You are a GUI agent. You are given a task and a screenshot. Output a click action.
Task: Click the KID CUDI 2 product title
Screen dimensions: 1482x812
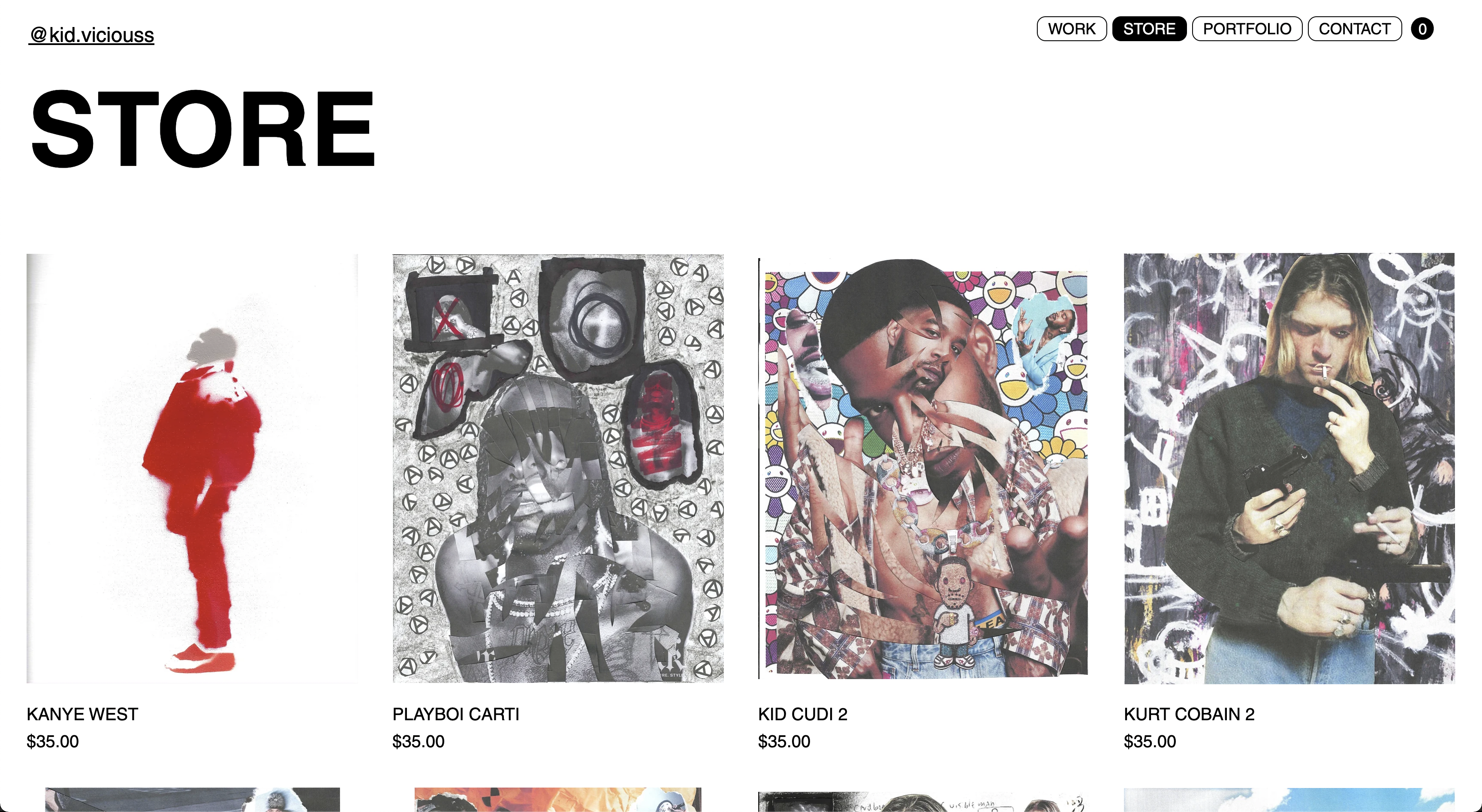803,714
